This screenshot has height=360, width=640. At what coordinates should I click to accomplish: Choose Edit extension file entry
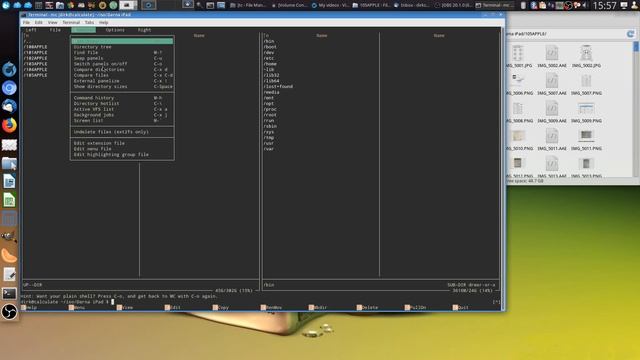pos(122,143)
